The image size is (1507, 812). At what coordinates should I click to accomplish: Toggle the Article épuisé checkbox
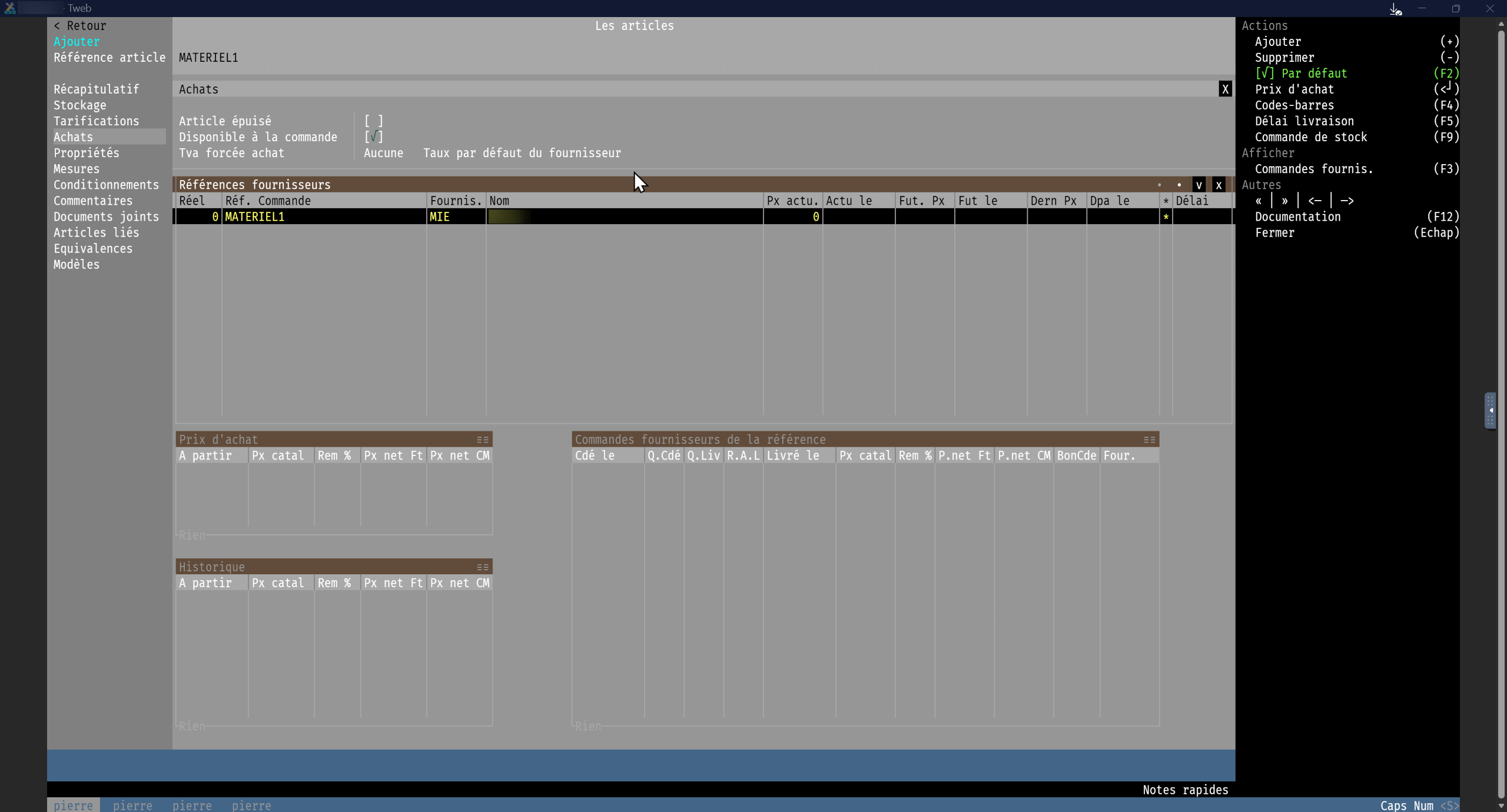click(x=373, y=121)
